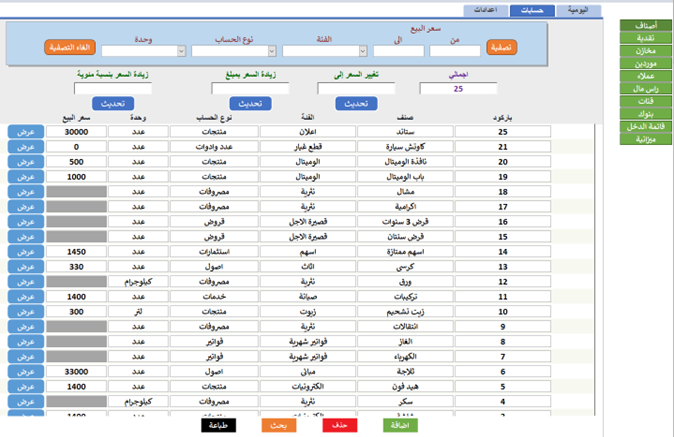Click category cell صيانة
Screen dimensions: 674x437
pyautogui.click(x=308, y=297)
